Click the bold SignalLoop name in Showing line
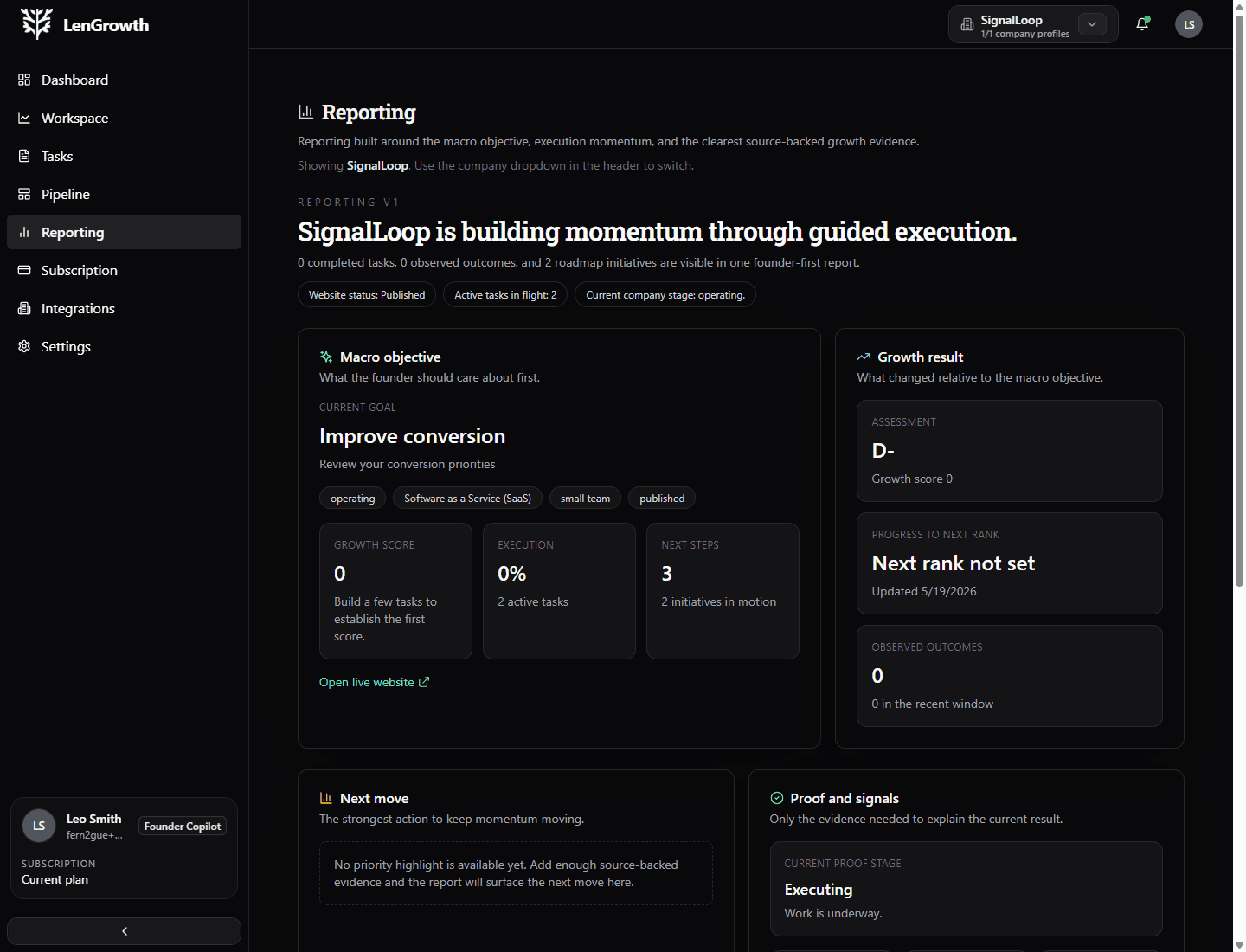 [377, 165]
